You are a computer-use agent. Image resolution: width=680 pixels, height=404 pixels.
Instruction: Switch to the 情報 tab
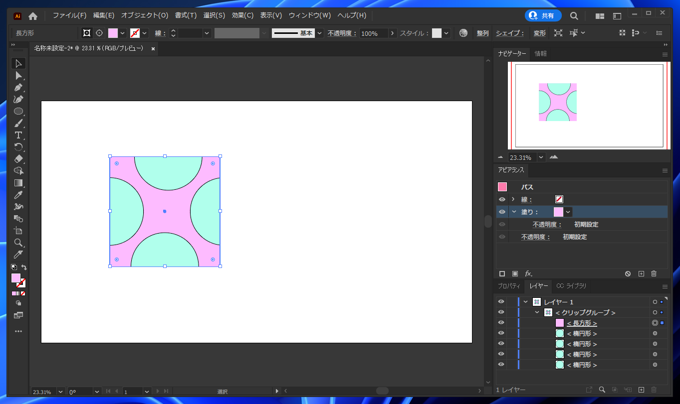pos(540,54)
